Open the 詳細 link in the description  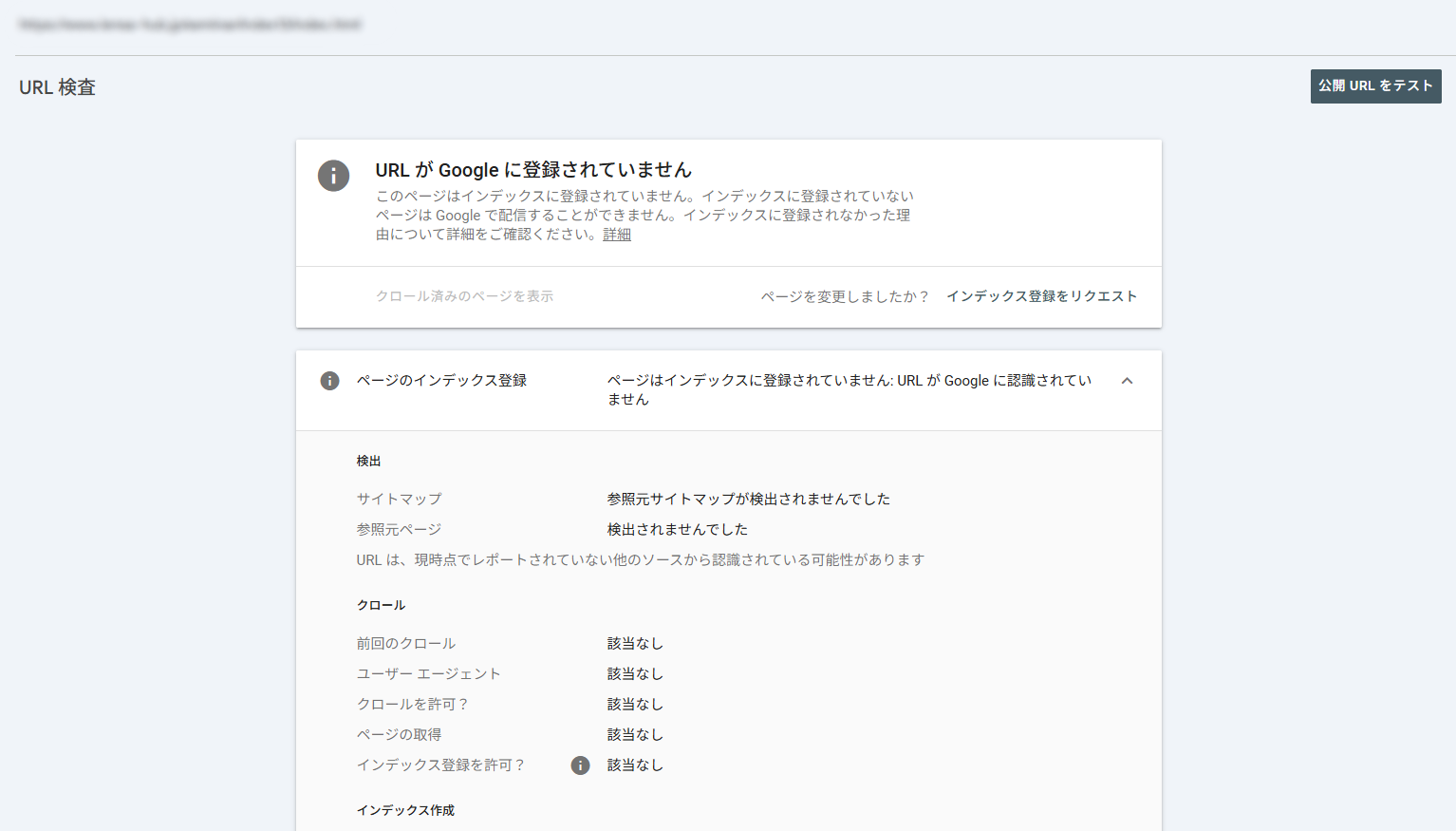[617, 235]
